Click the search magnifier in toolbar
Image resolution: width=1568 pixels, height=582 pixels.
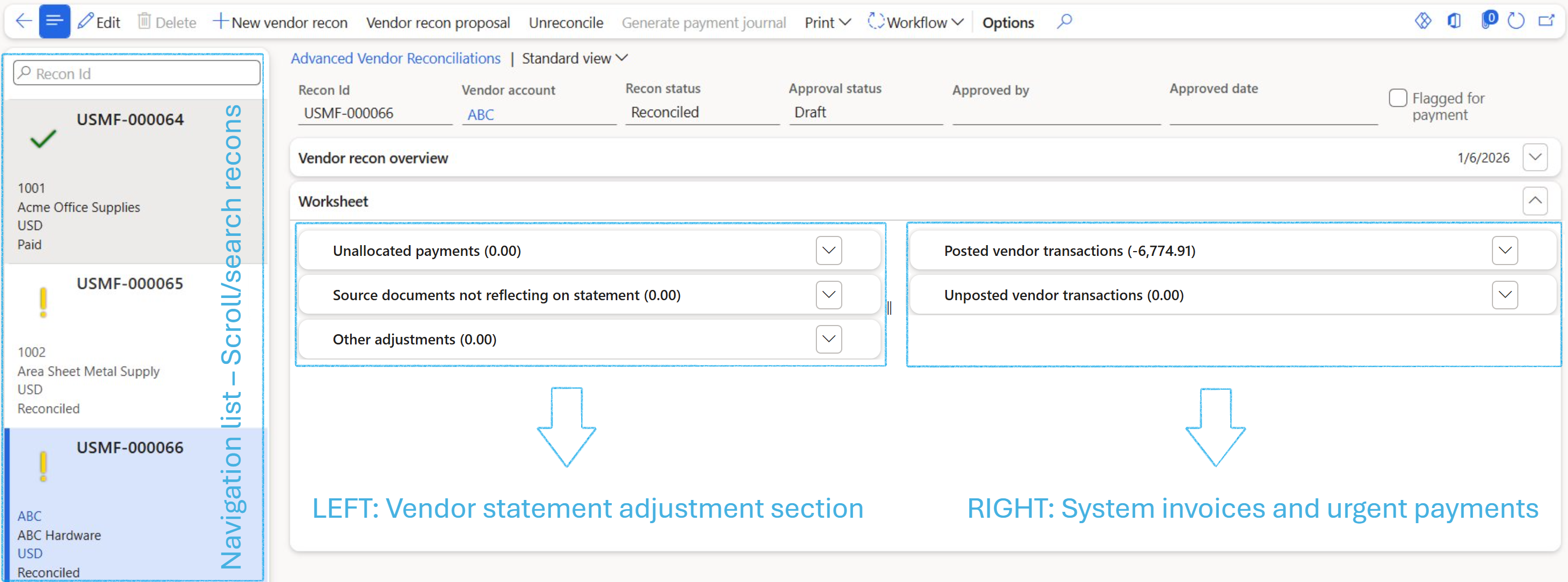[x=1064, y=22]
